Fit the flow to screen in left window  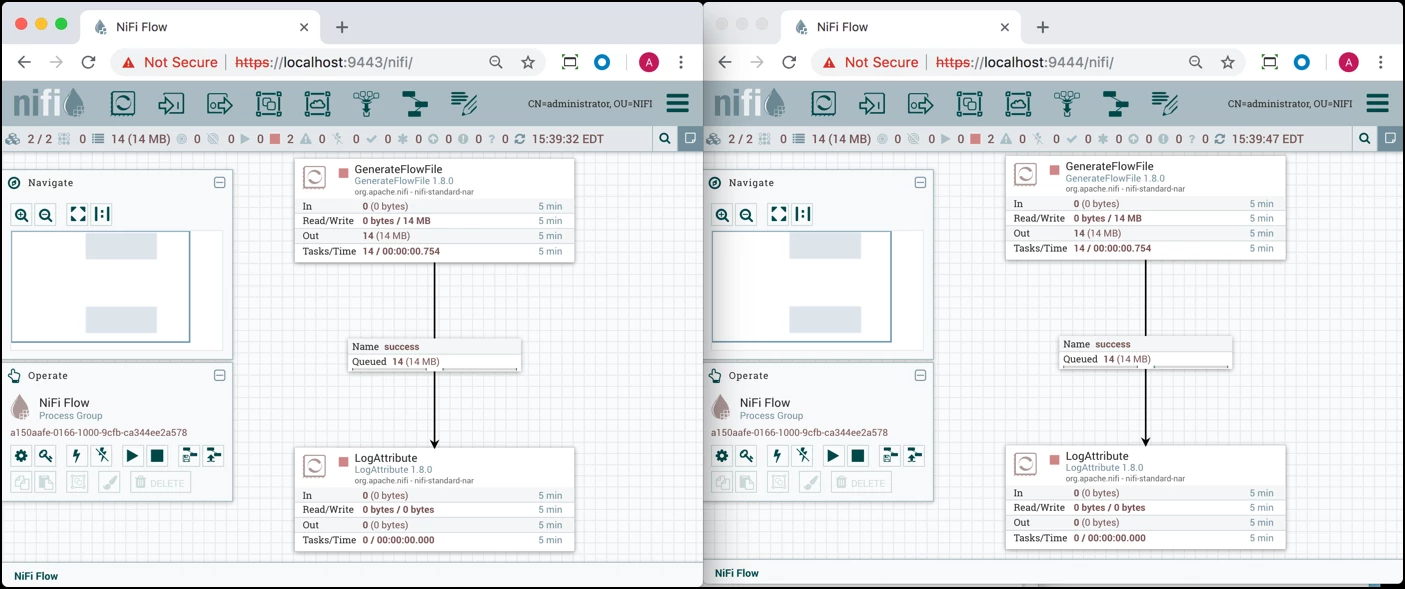pos(78,214)
